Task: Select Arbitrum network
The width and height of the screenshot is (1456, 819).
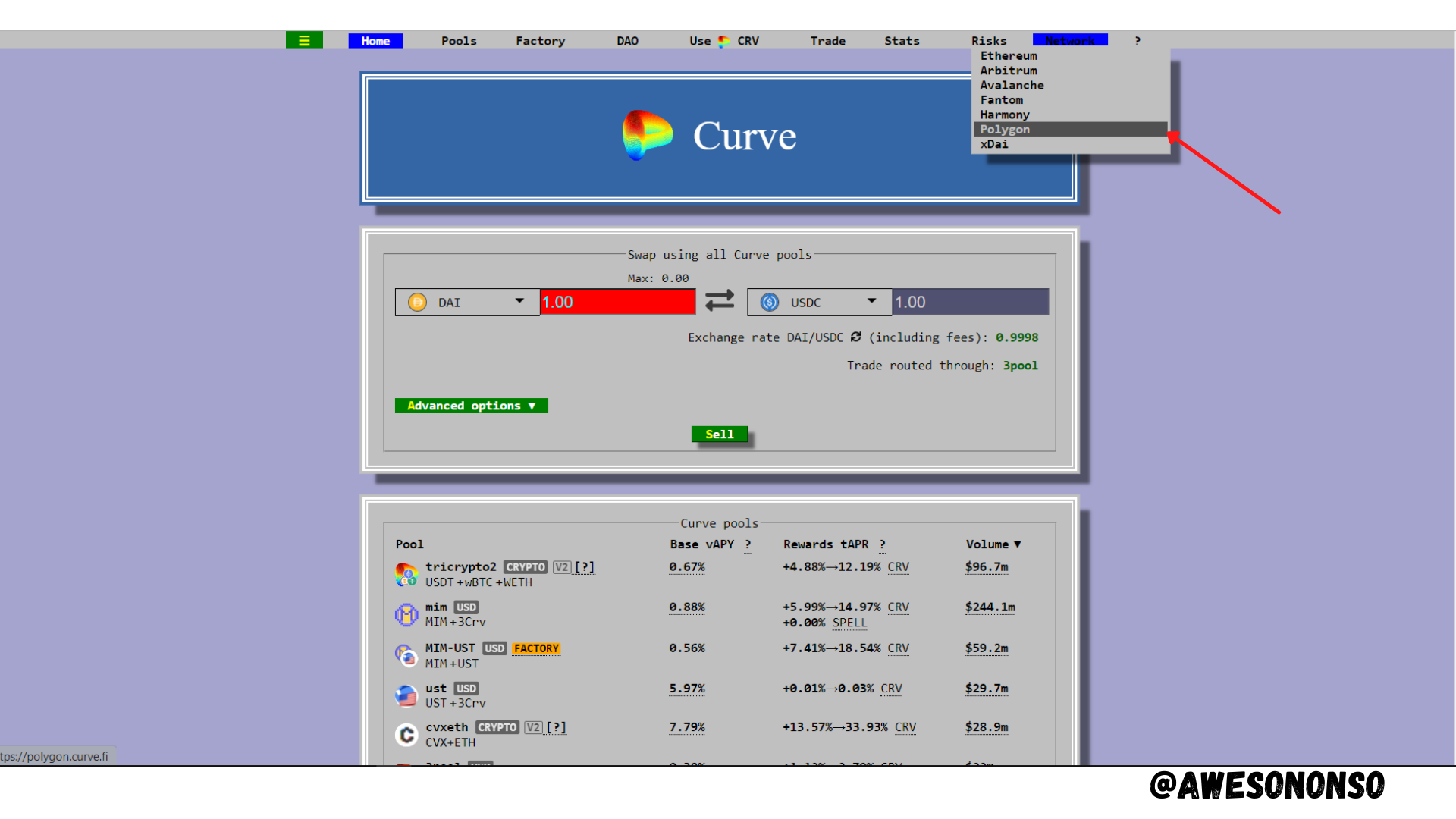Action: (1070, 71)
